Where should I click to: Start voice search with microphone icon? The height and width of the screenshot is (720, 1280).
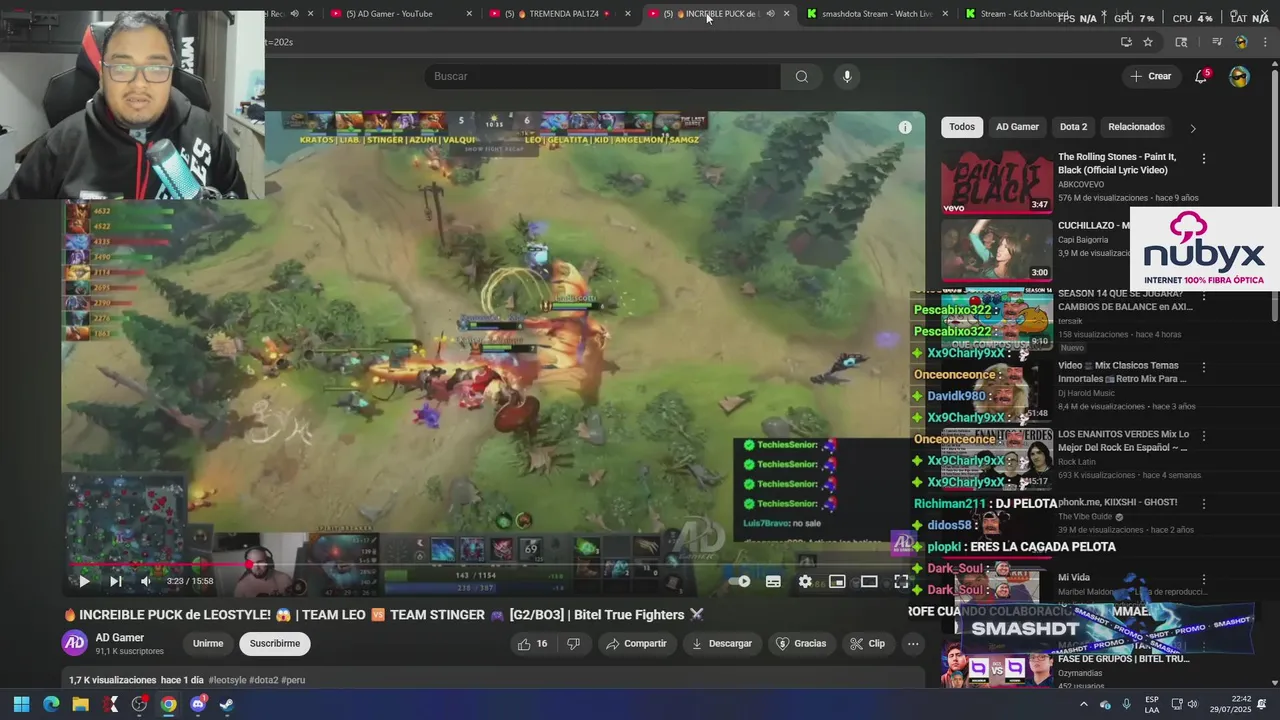click(847, 76)
